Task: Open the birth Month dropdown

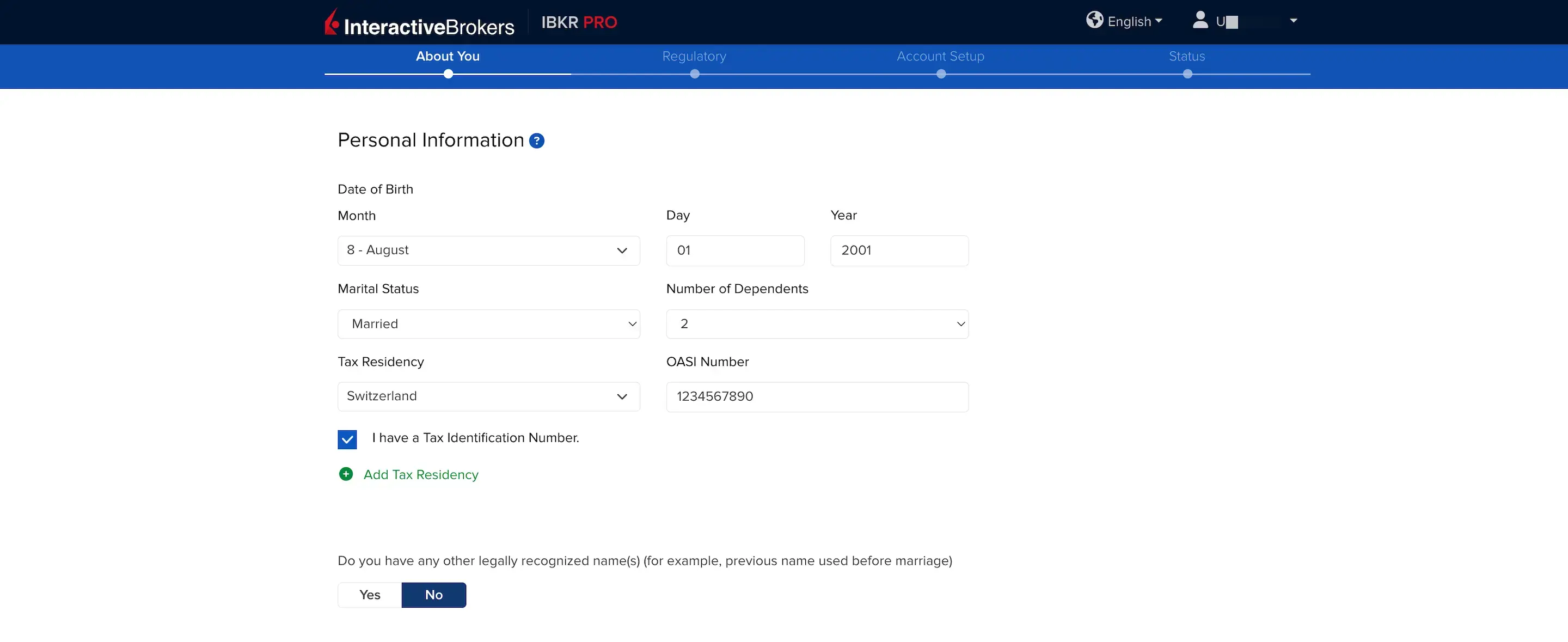Action: [x=488, y=250]
